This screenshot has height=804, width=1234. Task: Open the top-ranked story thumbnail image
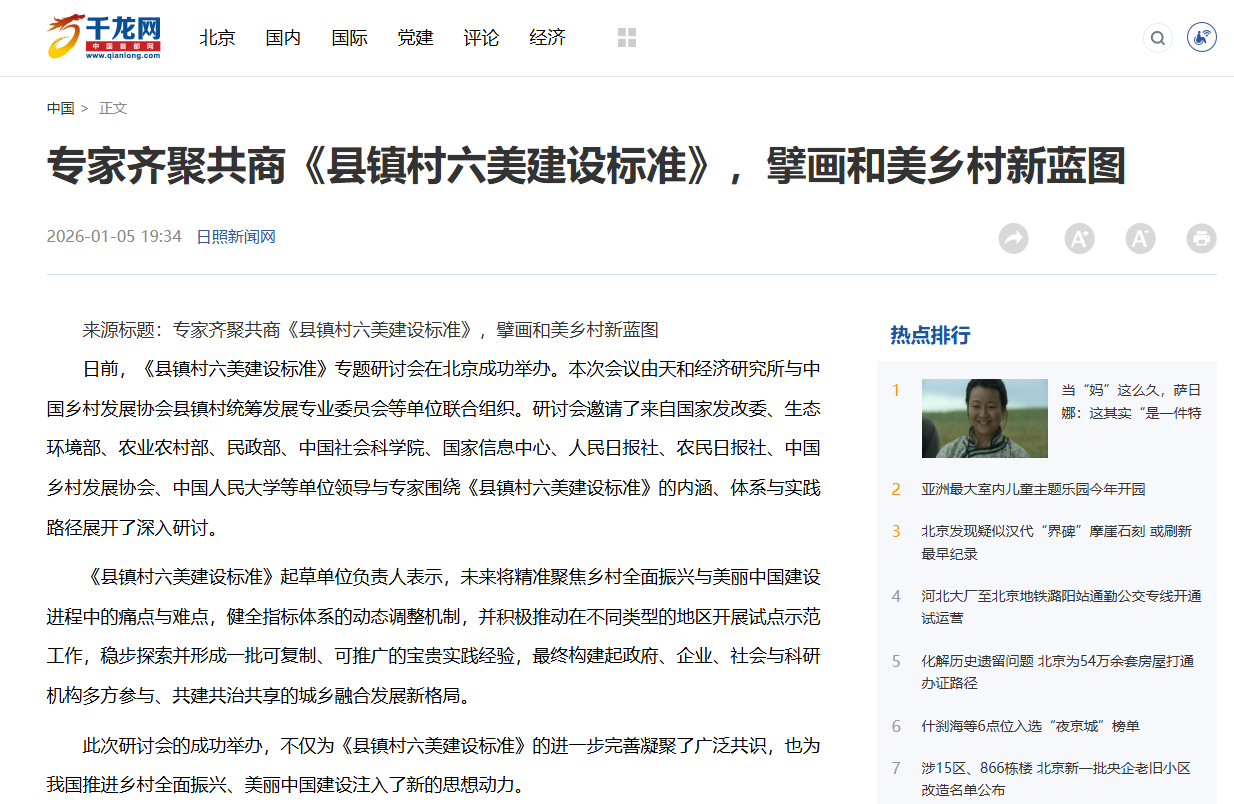click(984, 418)
